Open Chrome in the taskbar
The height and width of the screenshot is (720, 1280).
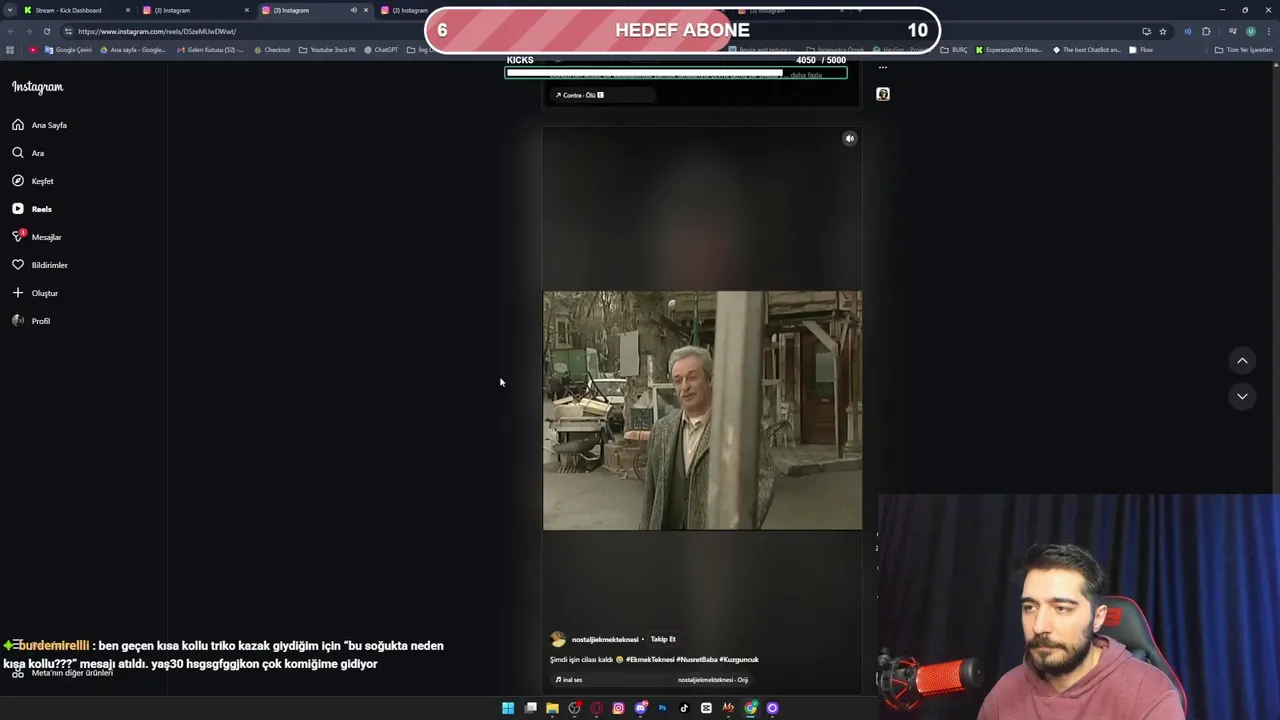click(750, 708)
